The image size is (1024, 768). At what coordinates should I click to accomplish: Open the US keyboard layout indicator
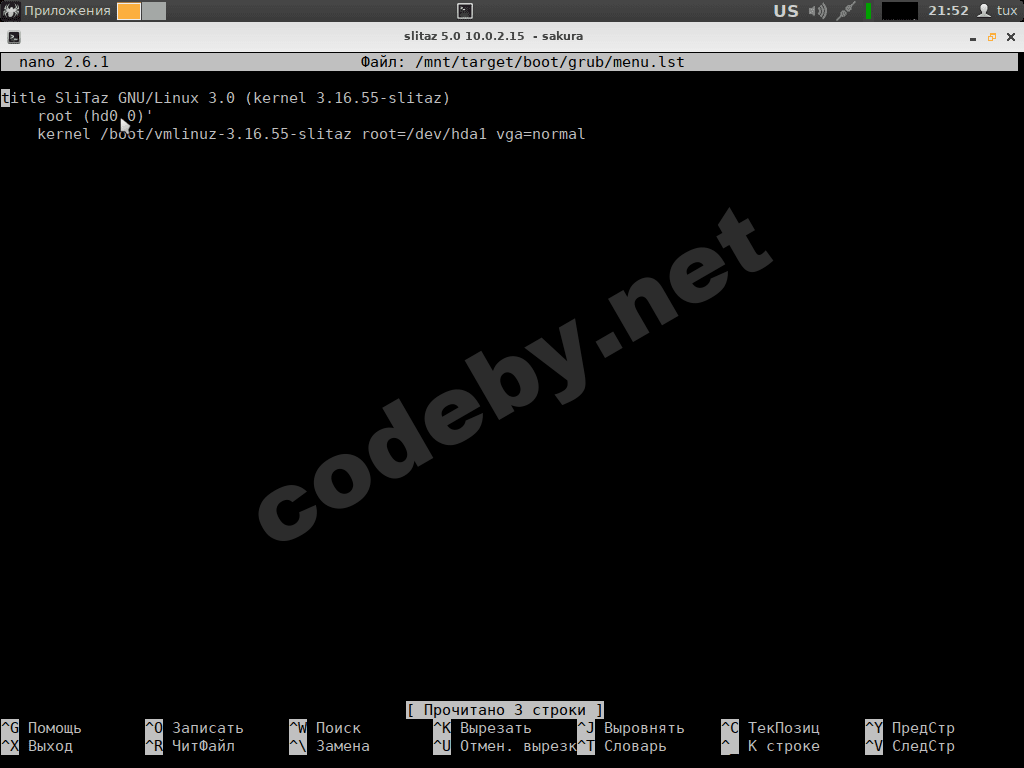coord(786,11)
